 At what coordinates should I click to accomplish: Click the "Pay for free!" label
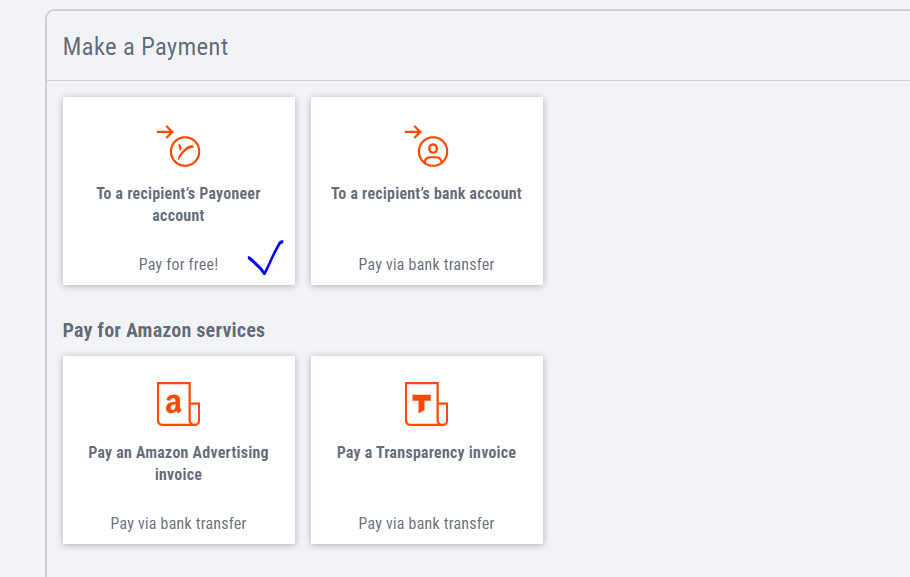click(178, 265)
